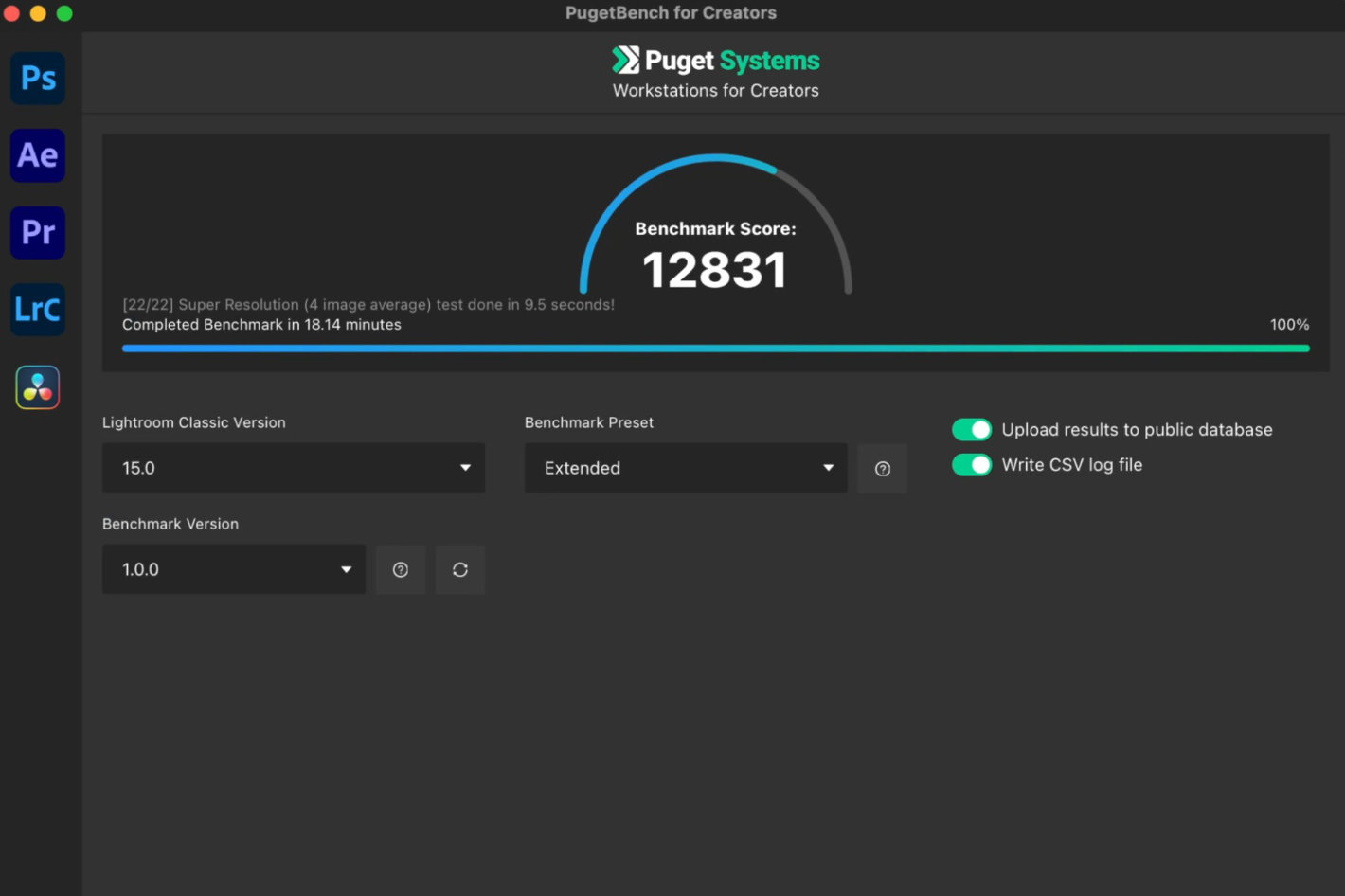
Task: Click the 'Benchmark Preset' label
Action: [589, 422]
